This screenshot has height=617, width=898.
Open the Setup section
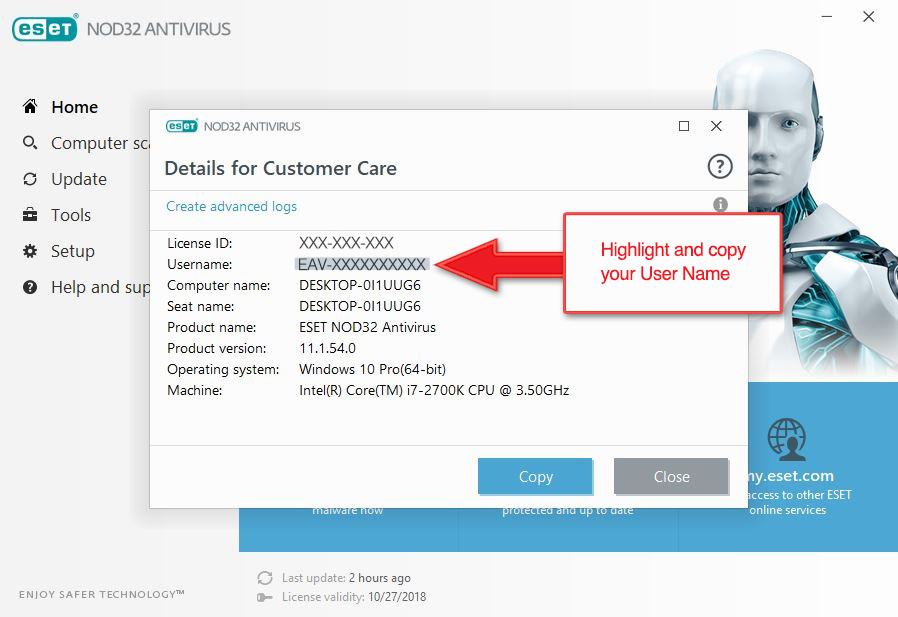[x=73, y=251]
